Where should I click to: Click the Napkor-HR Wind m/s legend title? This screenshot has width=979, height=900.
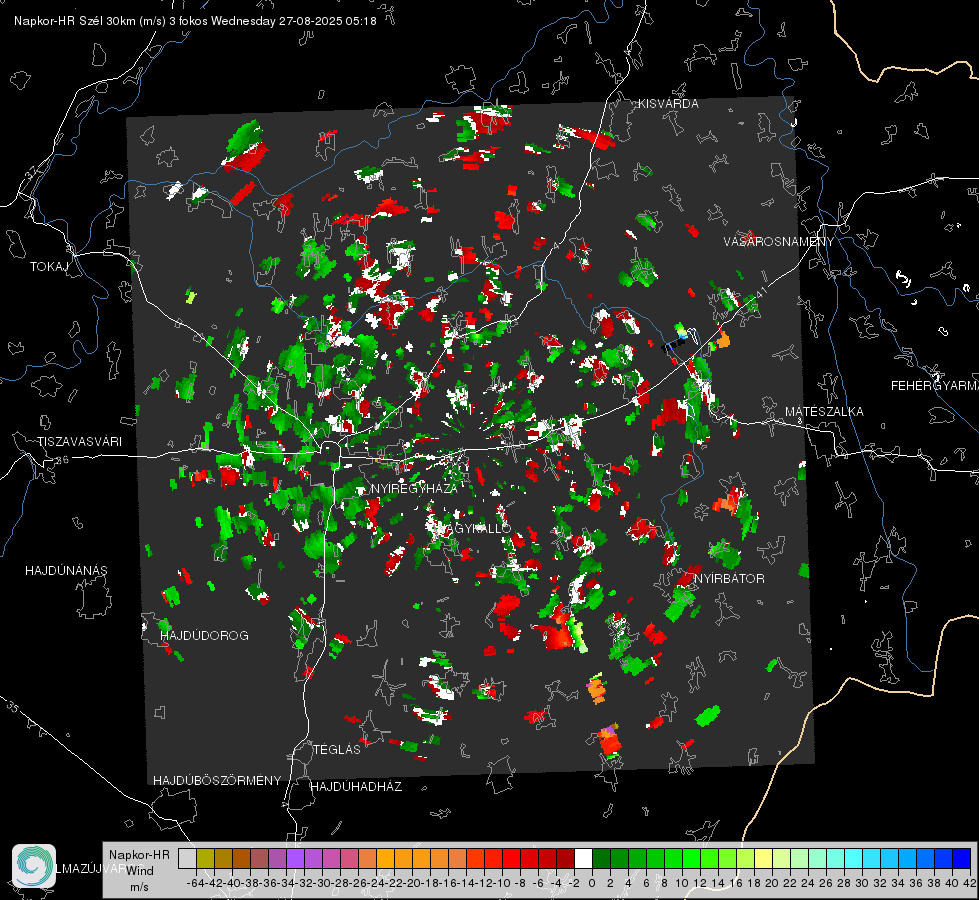[x=139, y=871]
